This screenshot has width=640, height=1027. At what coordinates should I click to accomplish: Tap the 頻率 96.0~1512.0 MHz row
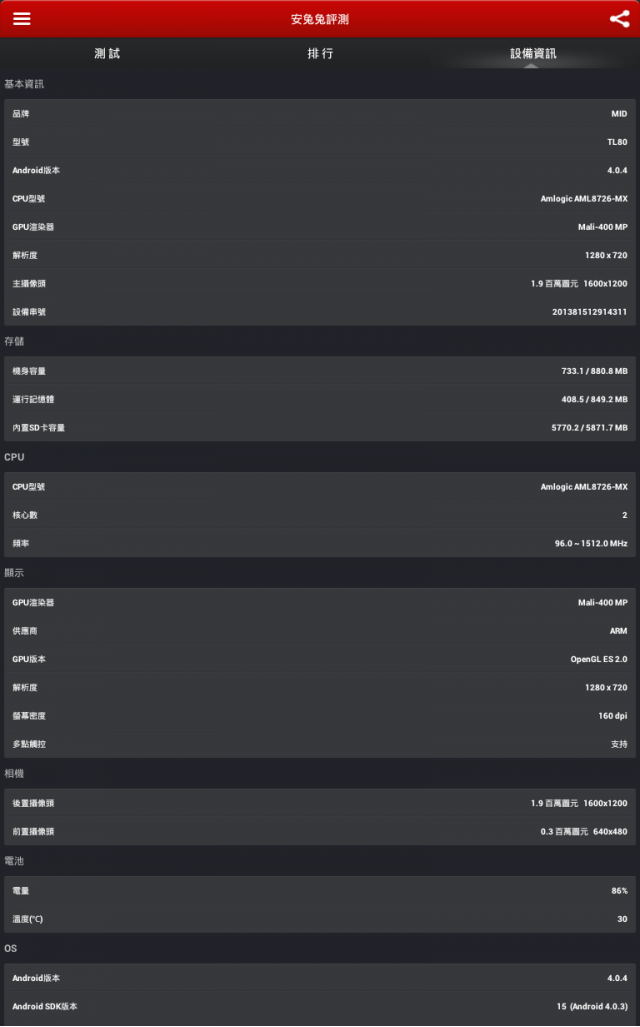pos(320,543)
